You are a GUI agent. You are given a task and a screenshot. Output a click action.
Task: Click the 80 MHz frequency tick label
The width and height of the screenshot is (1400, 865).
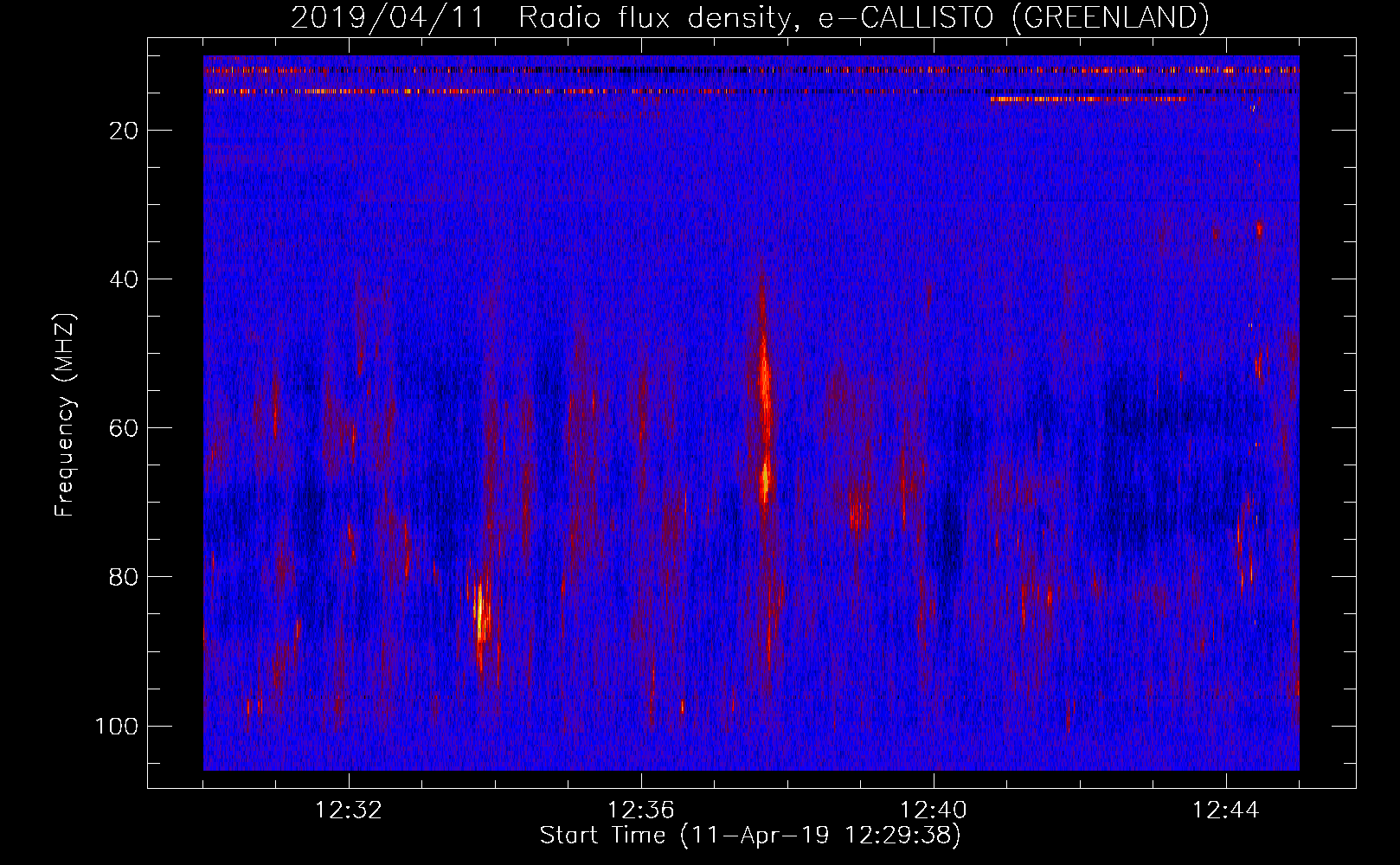click(124, 577)
